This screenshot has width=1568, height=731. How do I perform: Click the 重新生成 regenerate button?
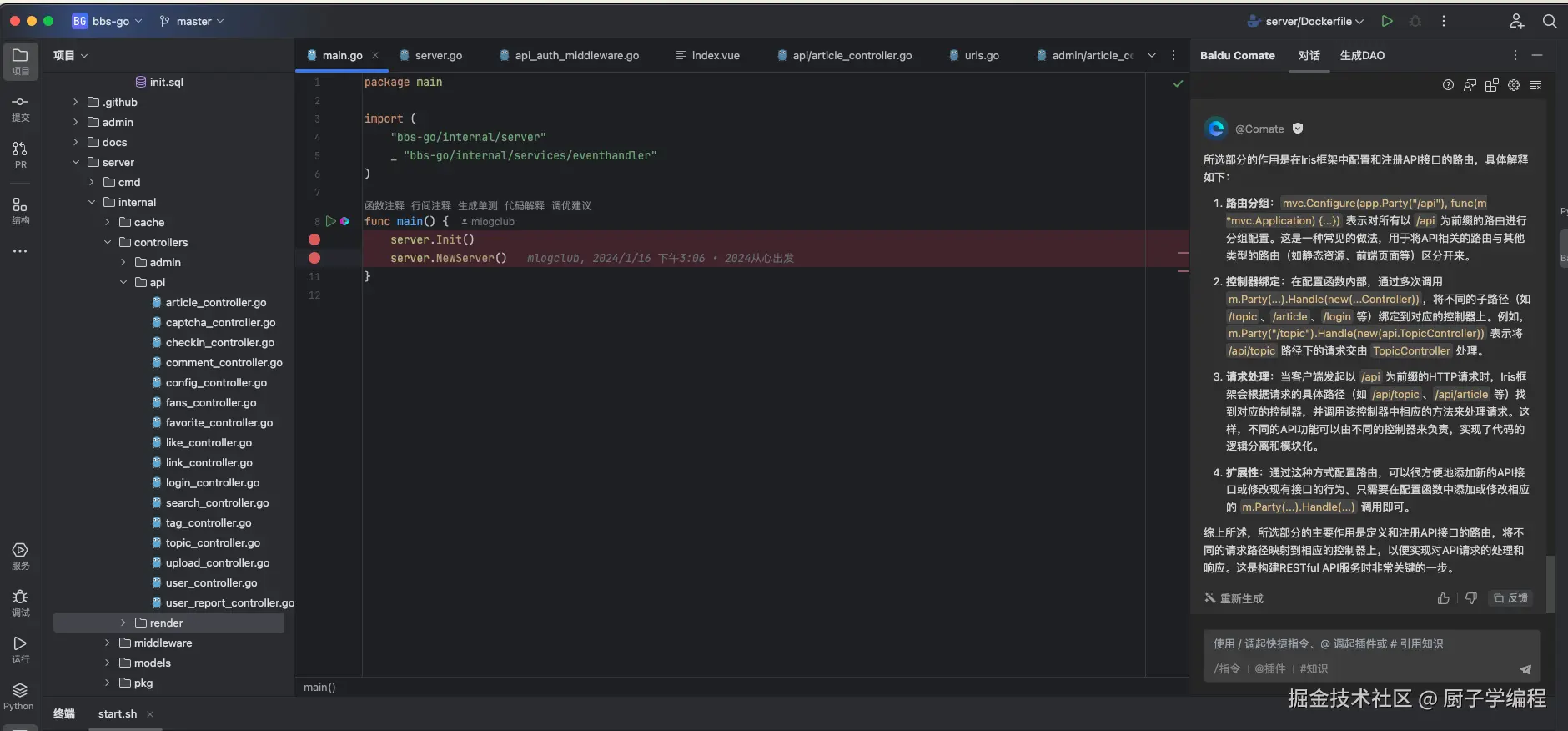pos(1234,598)
